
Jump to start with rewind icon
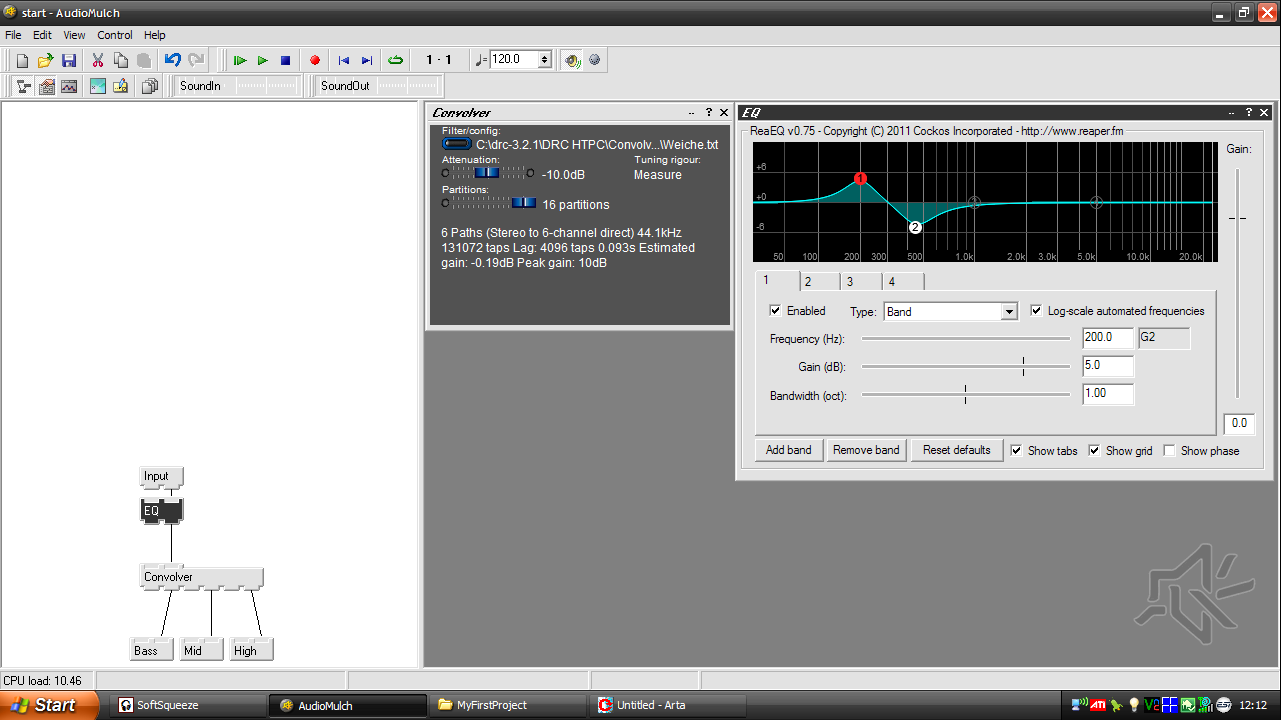pos(344,60)
